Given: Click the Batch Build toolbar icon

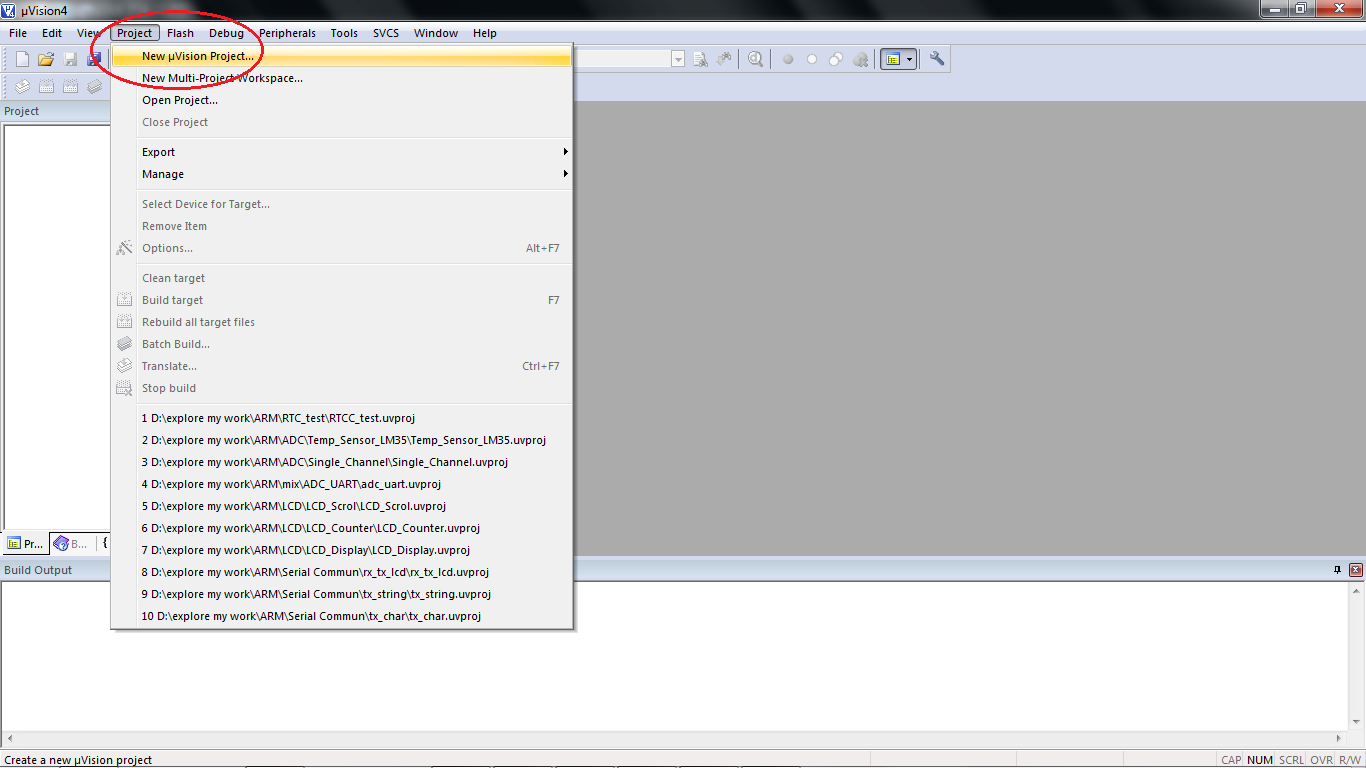Looking at the screenshot, I should point(94,87).
